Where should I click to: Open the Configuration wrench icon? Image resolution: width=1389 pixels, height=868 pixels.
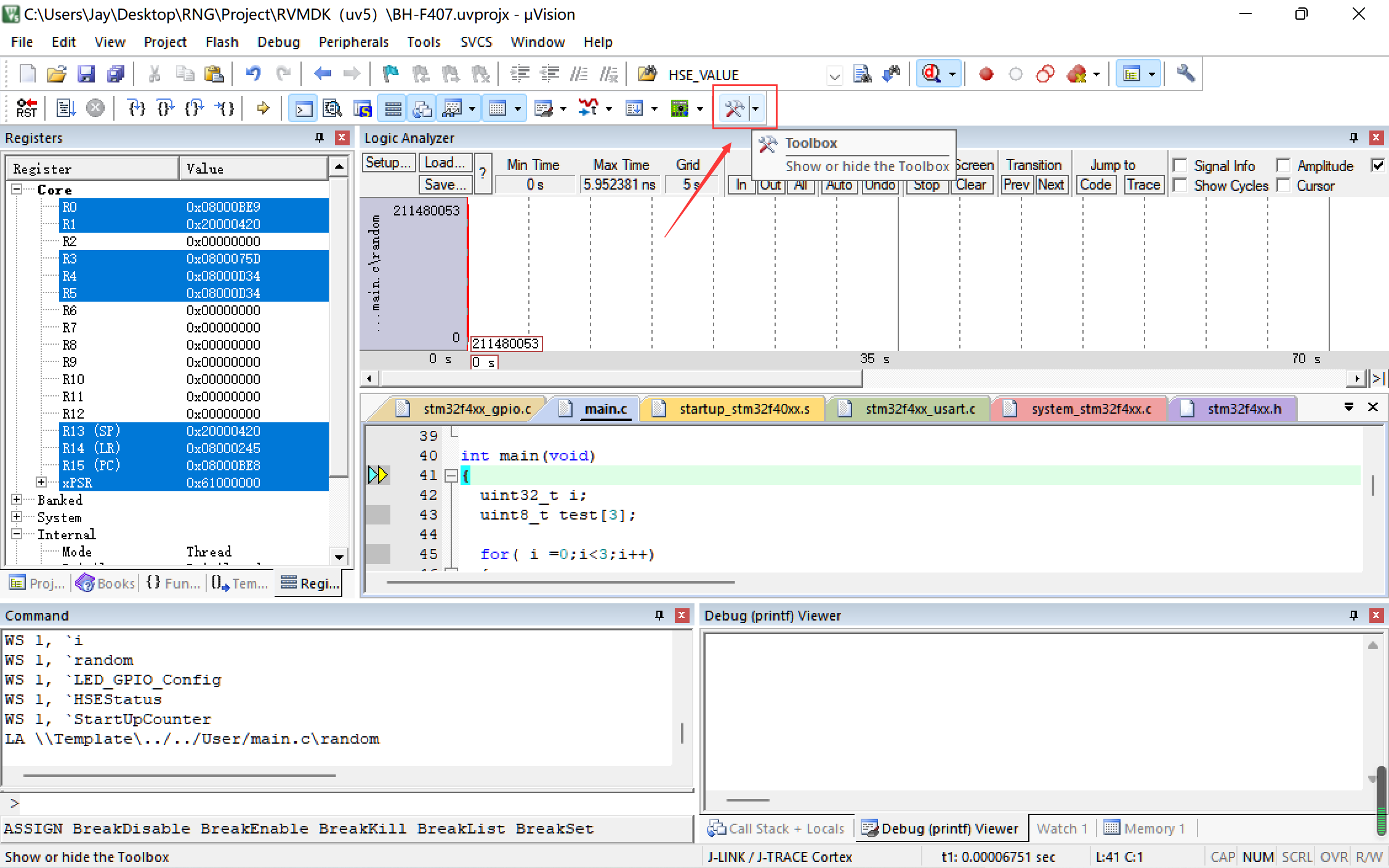pos(1185,74)
